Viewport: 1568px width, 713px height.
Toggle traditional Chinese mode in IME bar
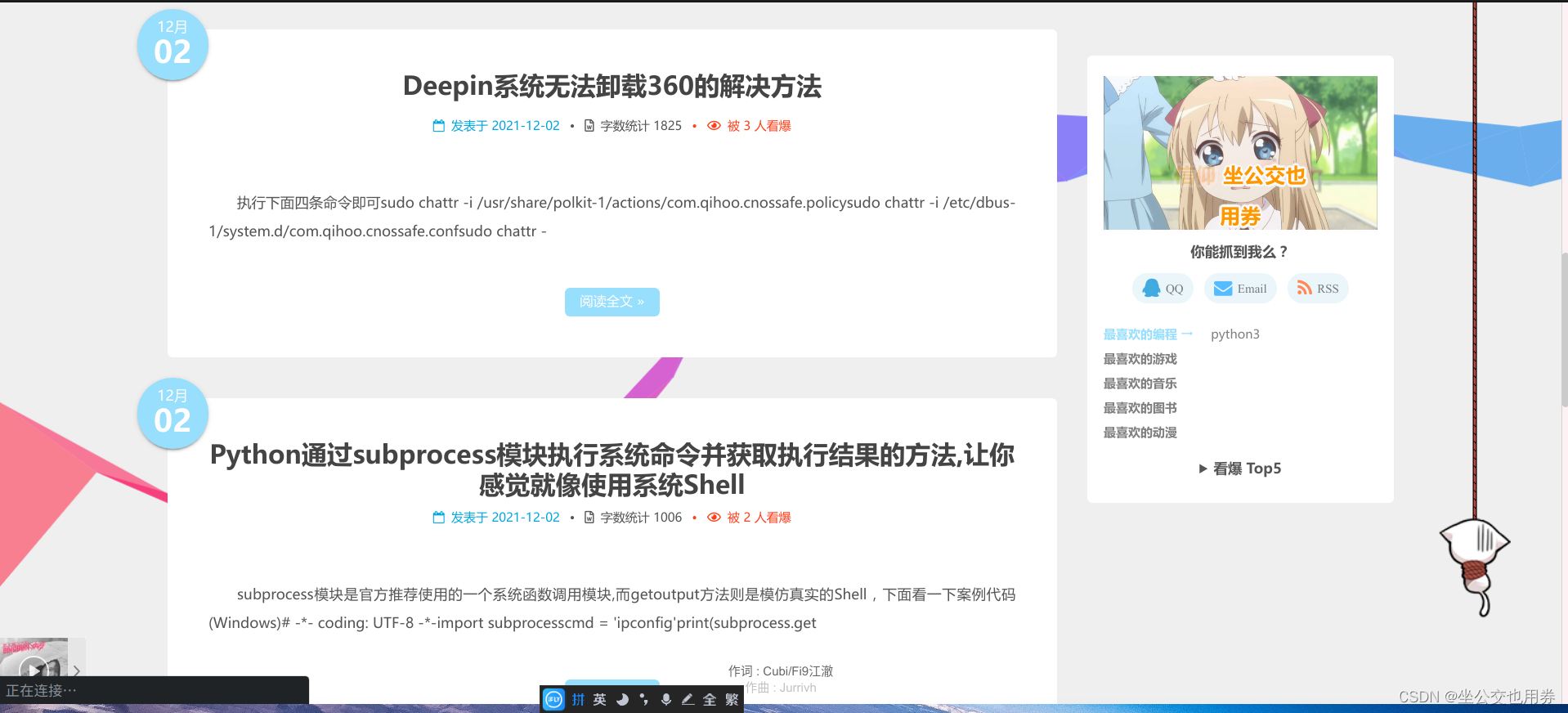coord(732,699)
